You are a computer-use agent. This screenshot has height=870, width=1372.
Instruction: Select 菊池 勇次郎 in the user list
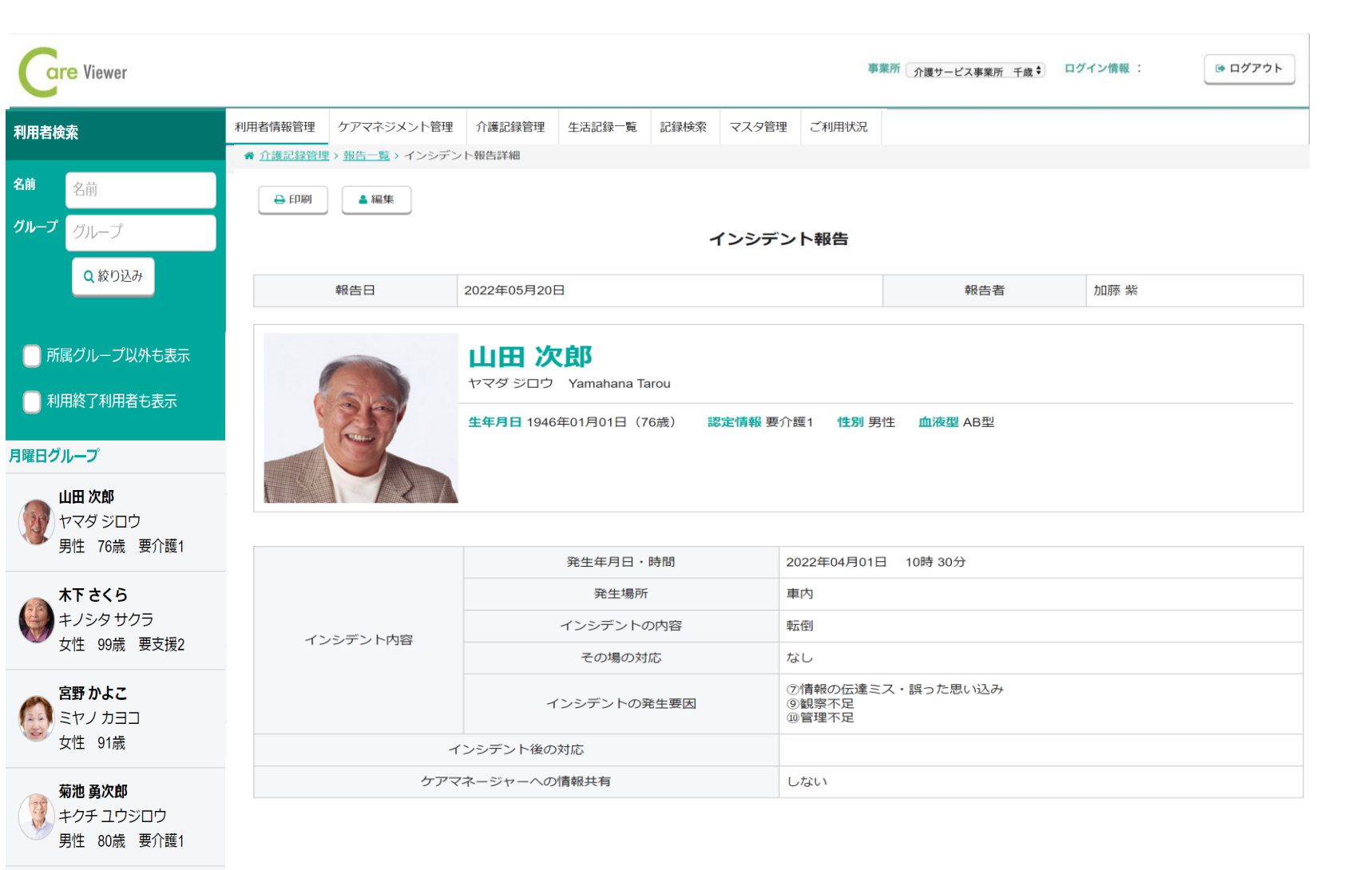point(93,792)
